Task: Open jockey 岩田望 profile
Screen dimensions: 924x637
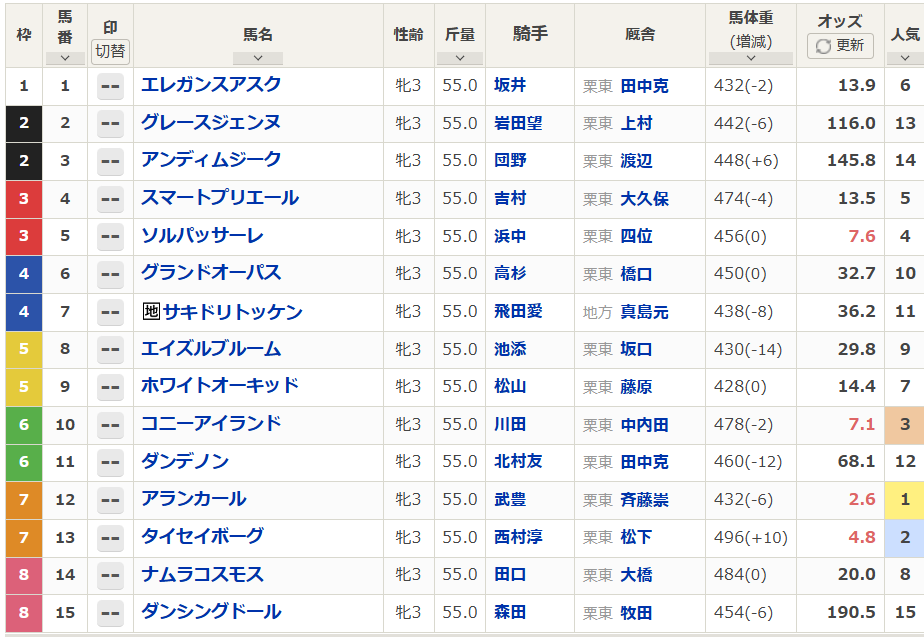Action: point(518,123)
